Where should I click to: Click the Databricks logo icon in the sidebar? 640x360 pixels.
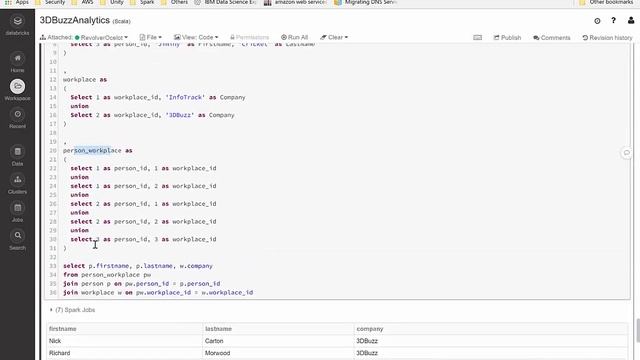[17, 21]
